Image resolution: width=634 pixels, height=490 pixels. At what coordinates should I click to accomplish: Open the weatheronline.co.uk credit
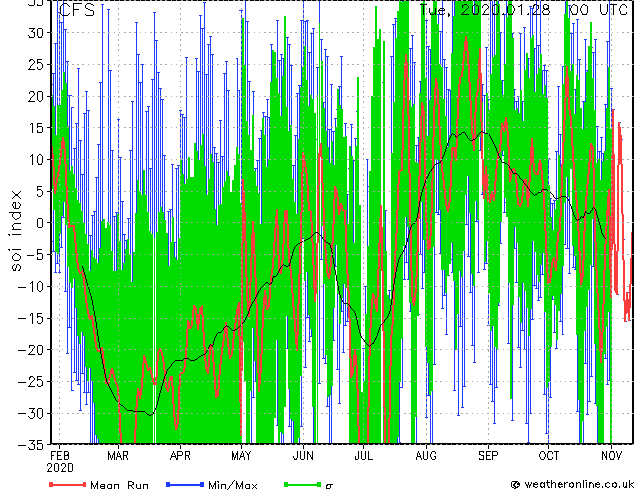click(579, 484)
